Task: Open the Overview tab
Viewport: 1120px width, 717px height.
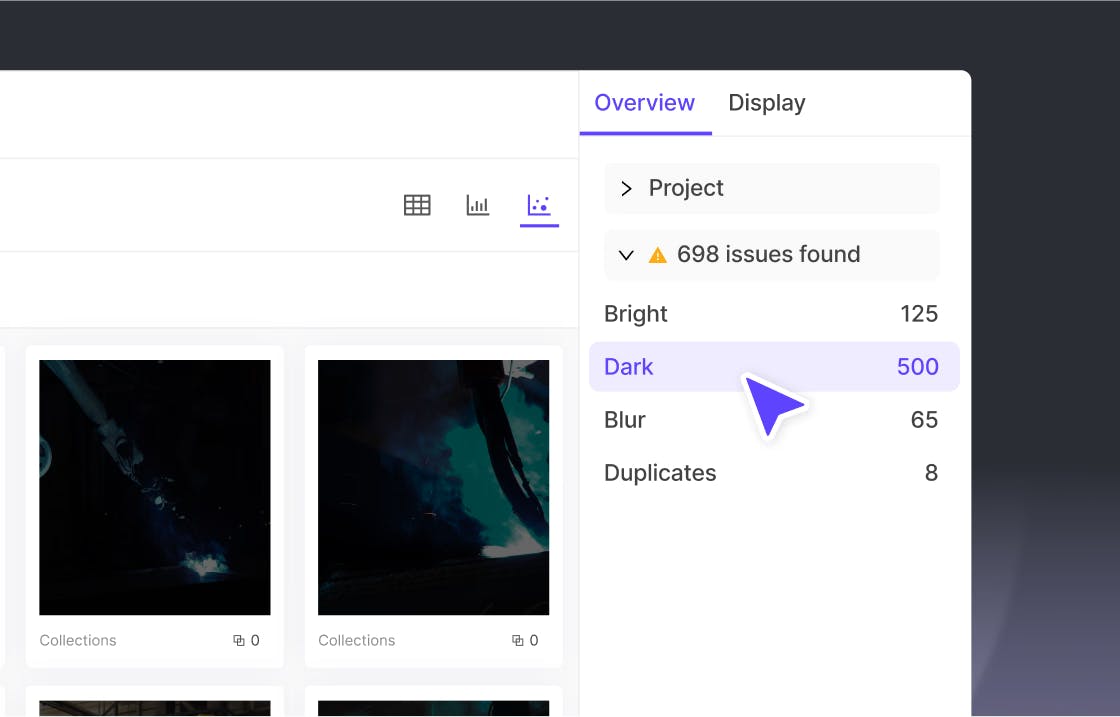Action: 644,103
